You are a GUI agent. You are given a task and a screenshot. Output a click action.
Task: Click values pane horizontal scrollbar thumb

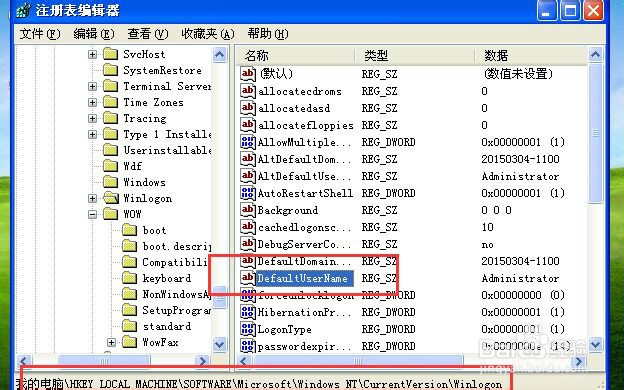357,361
